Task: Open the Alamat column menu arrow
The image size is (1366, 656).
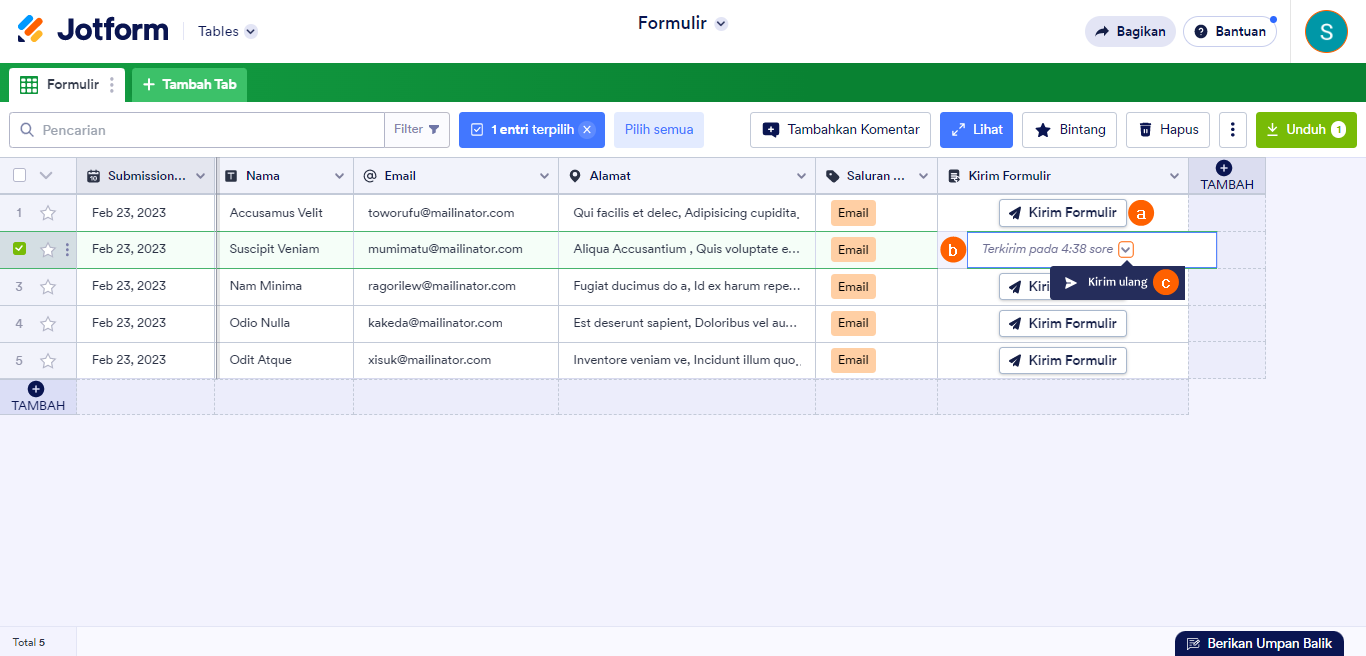Action: click(x=801, y=176)
